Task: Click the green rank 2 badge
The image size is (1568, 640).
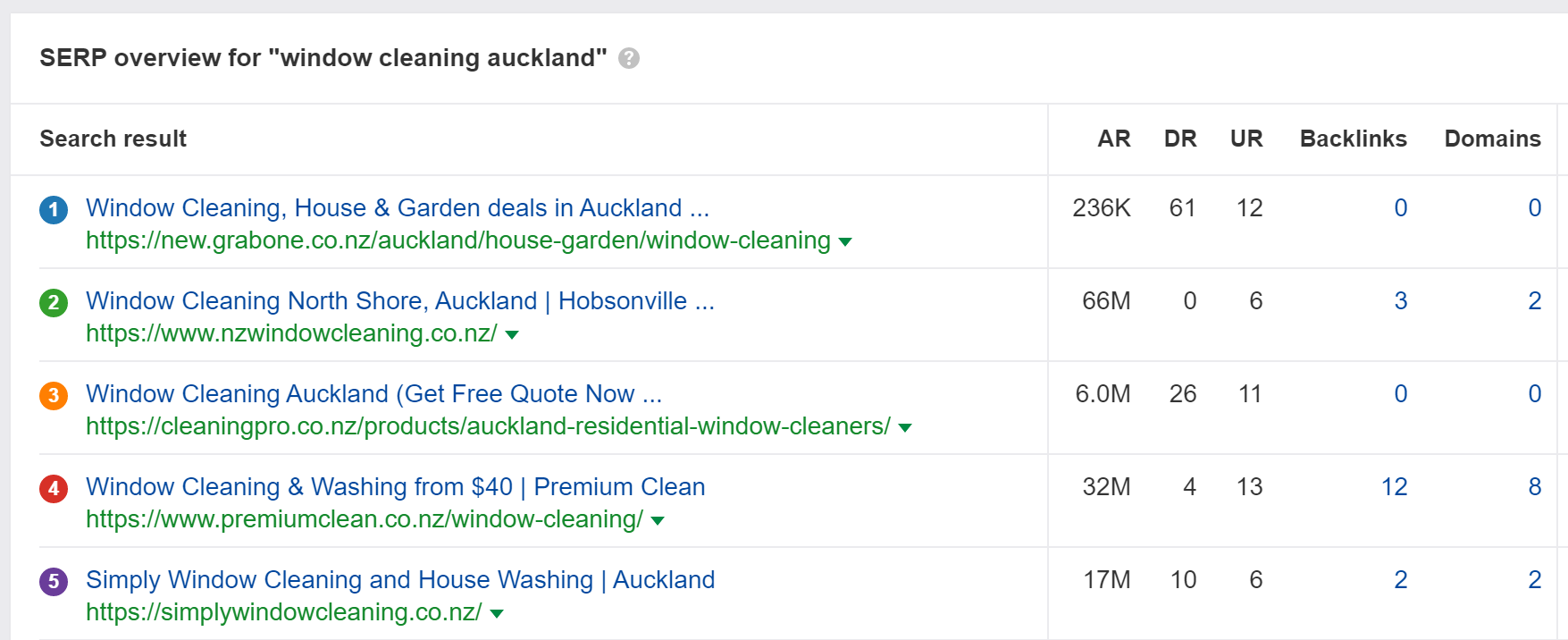Action: point(54,303)
